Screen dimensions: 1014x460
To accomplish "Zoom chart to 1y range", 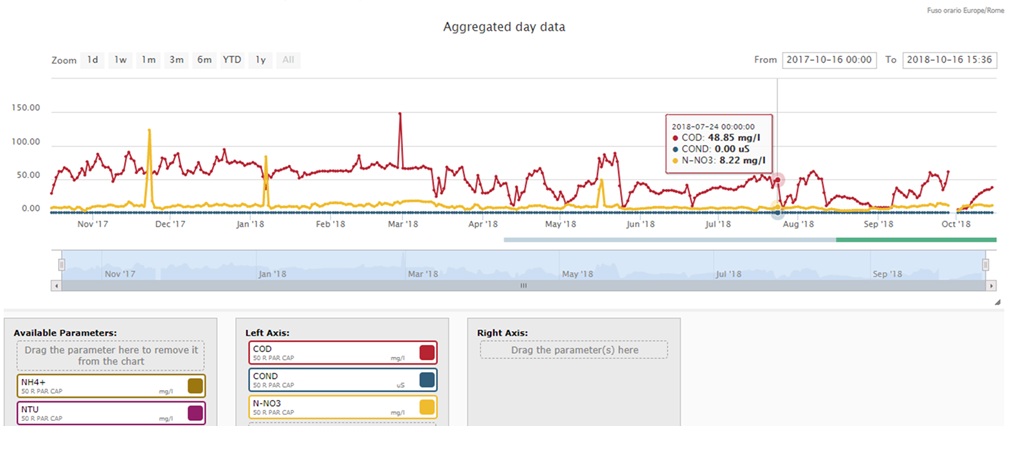I will pos(261,60).
